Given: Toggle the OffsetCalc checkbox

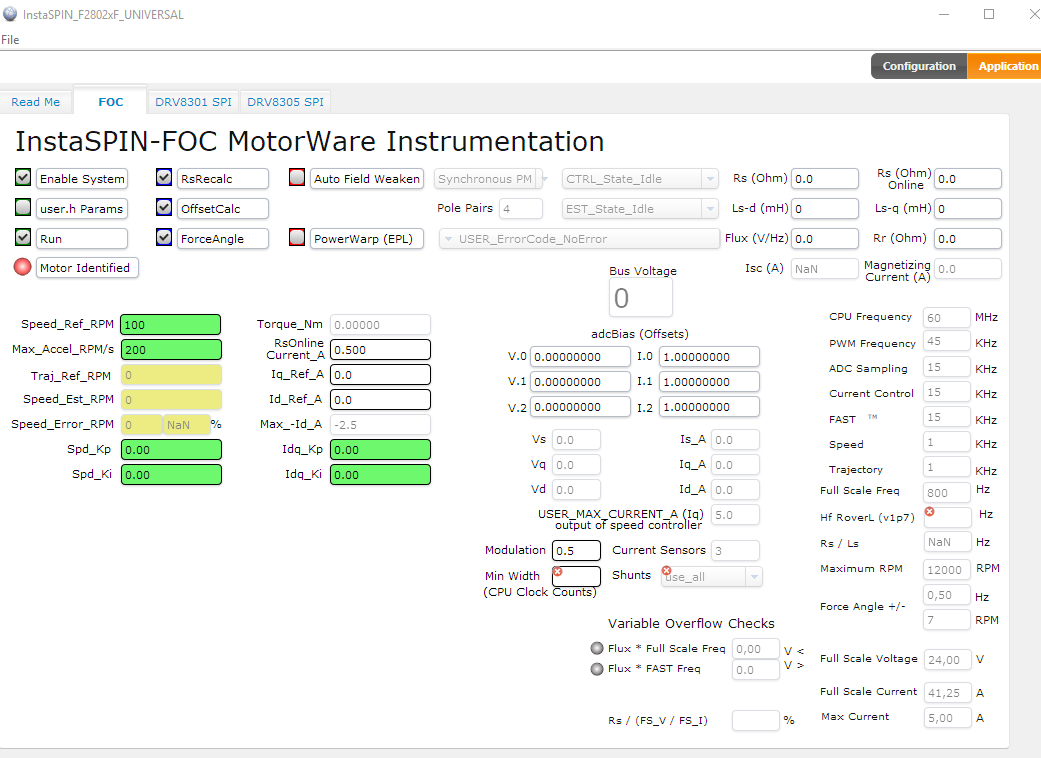Looking at the screenshot, I should click(x=164, y=207).
